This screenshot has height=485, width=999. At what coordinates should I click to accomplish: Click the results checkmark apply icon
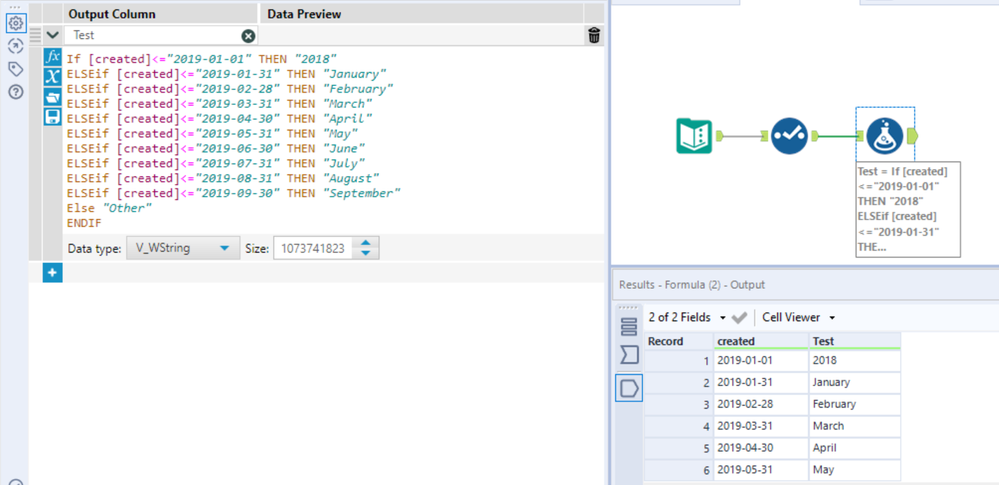pos(740,317)
